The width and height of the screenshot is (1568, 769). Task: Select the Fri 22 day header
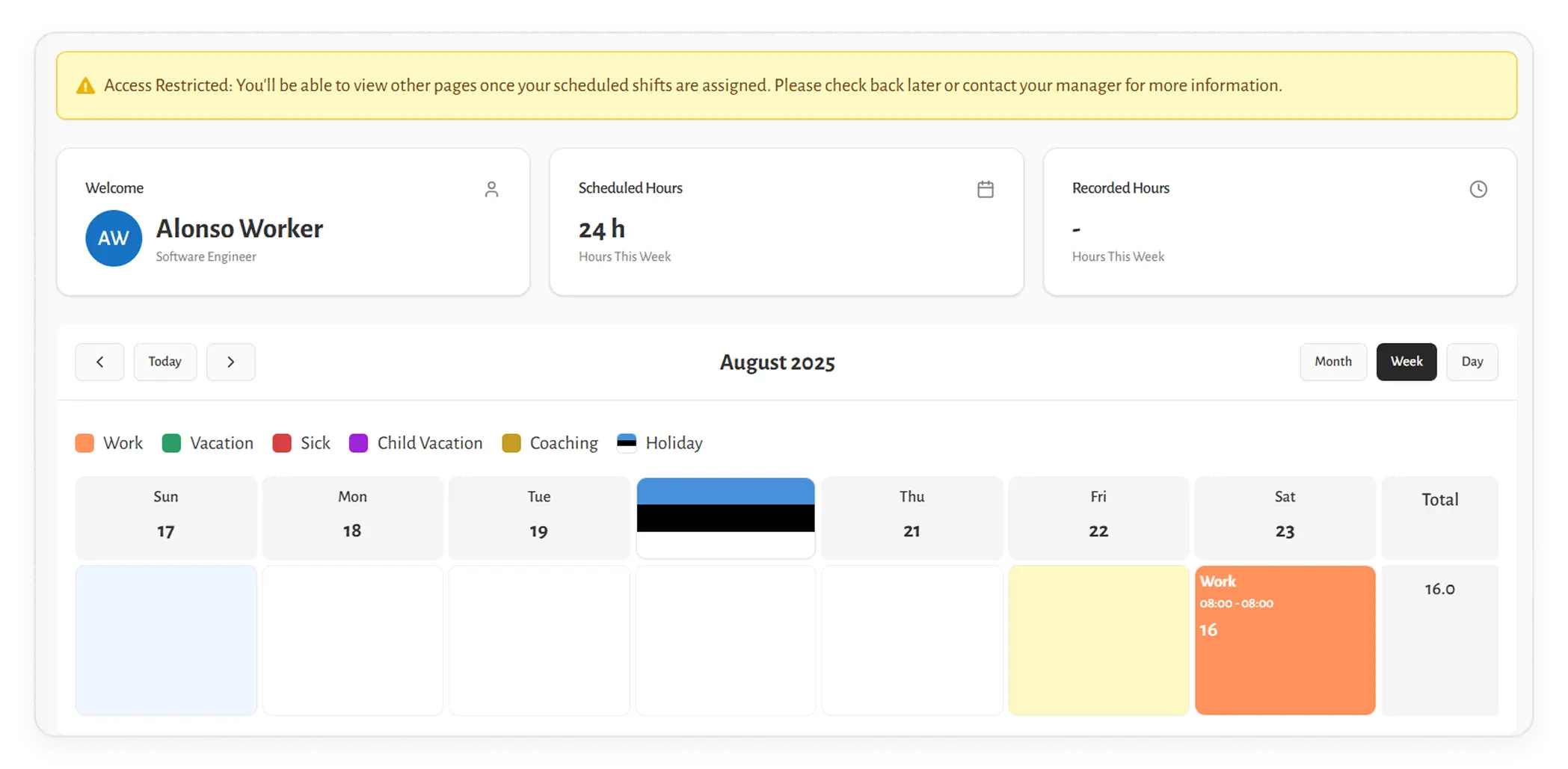1098,518
